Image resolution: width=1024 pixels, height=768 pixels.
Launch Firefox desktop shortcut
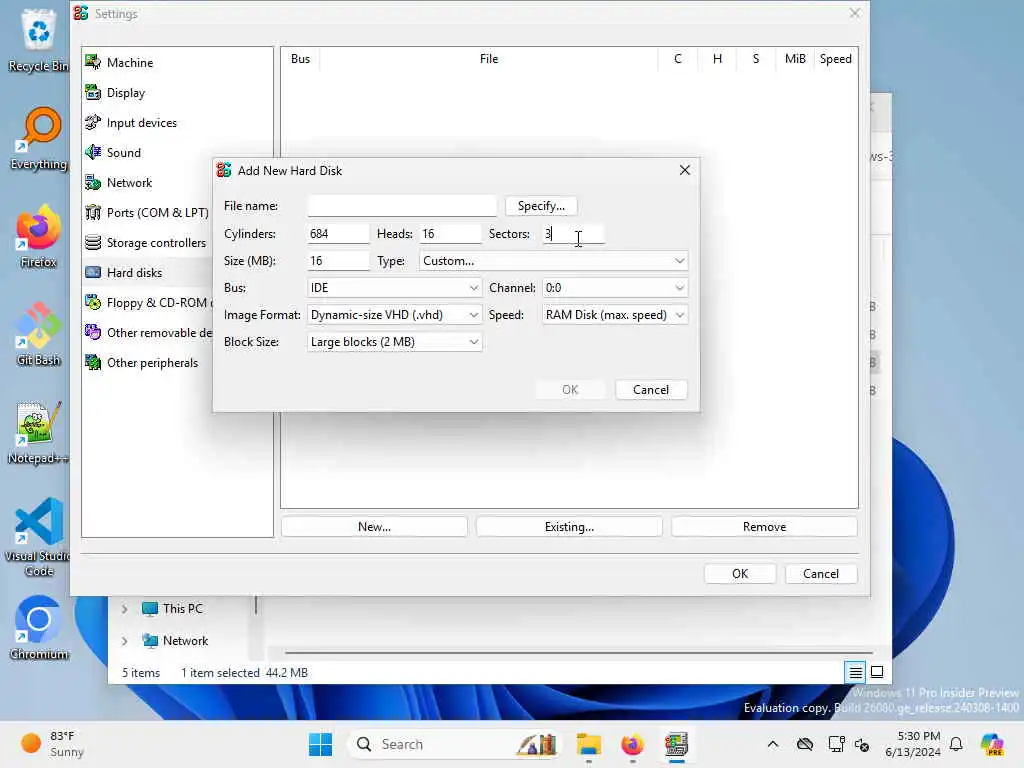[x=38, y=236]
